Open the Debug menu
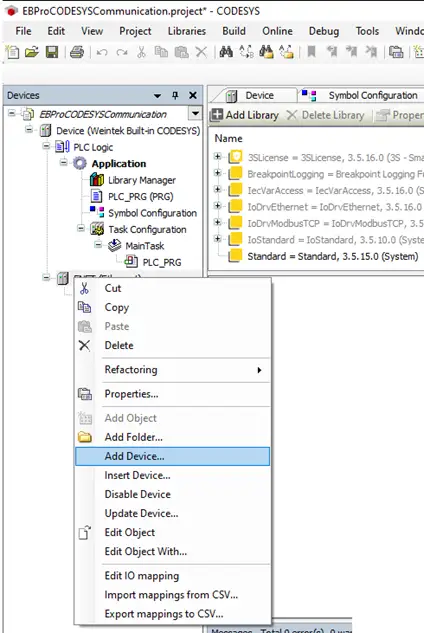Viewport: 424px width, 633px height. 324,31
